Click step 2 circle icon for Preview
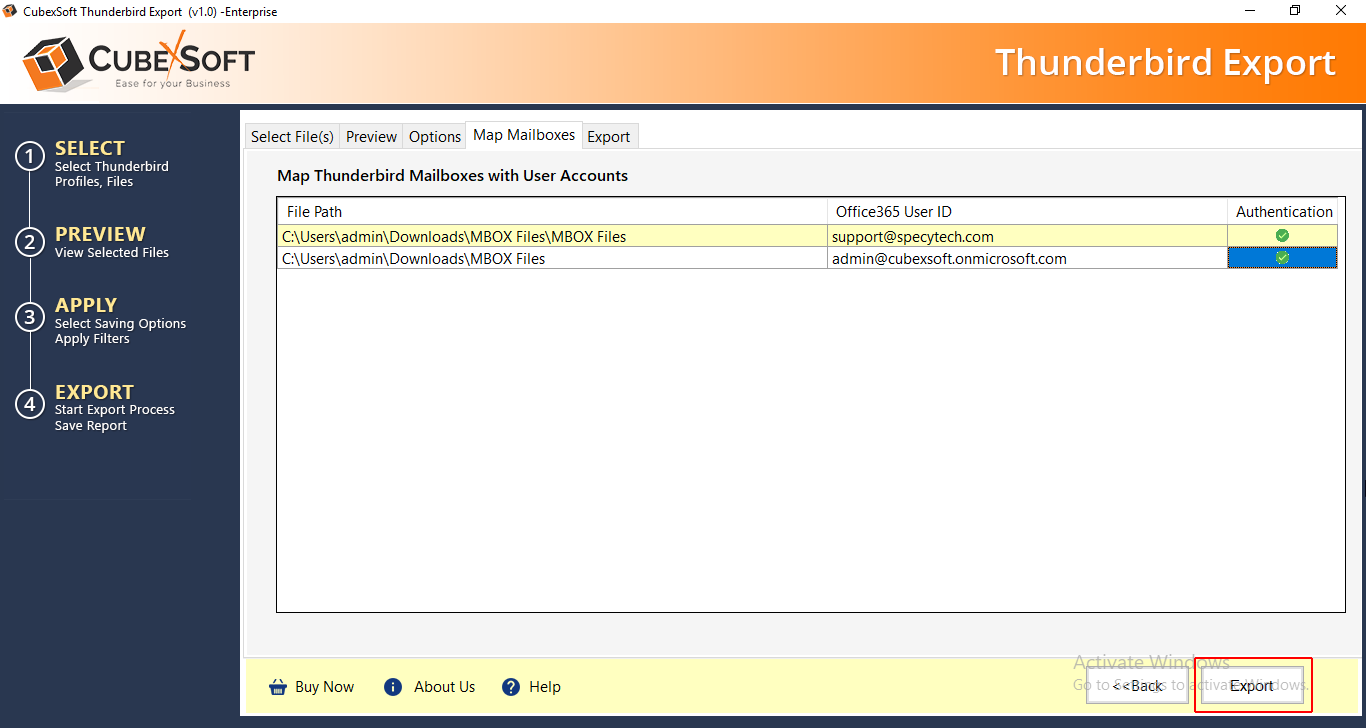1366x728 pixels. (30, 242)
